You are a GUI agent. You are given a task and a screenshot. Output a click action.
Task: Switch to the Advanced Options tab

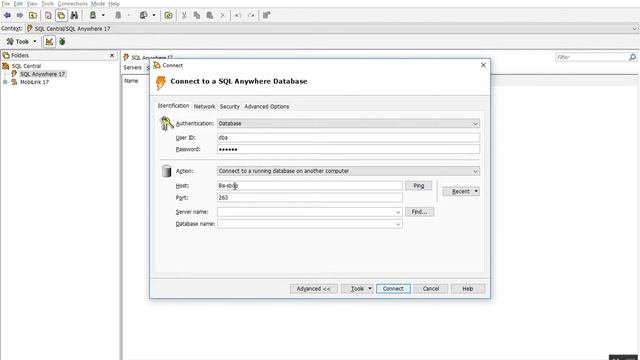(267, 107)
